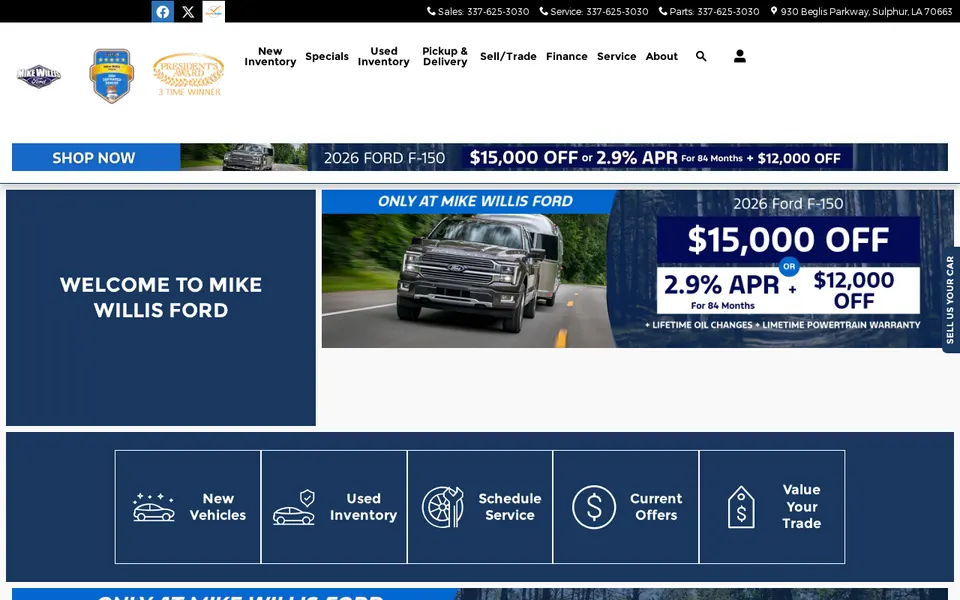Click the blue certified service badge
The width and height of the screenshot is (960, 600).
(111, 76)
